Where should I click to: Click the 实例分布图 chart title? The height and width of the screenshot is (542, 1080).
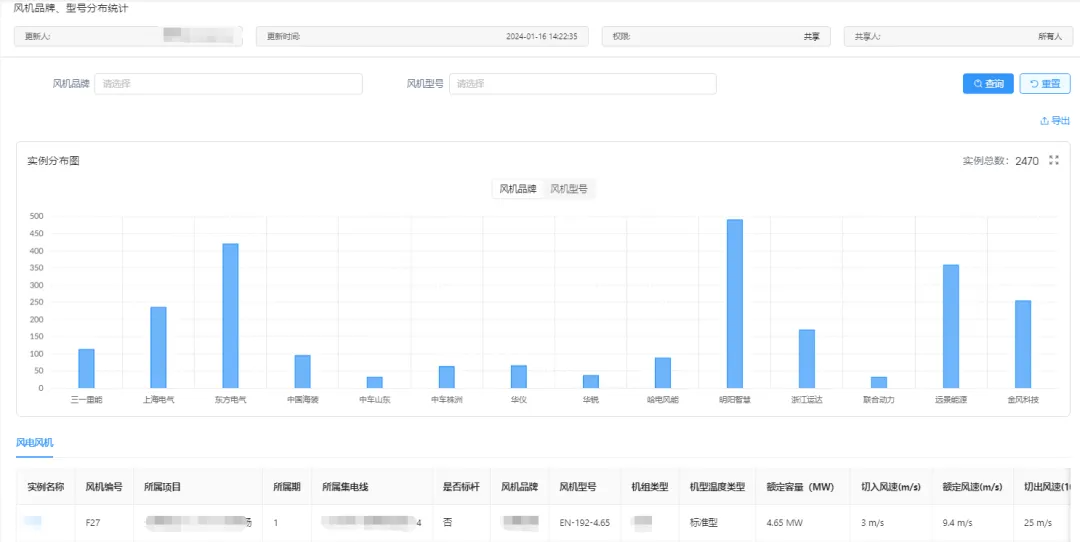pos(54,161)
